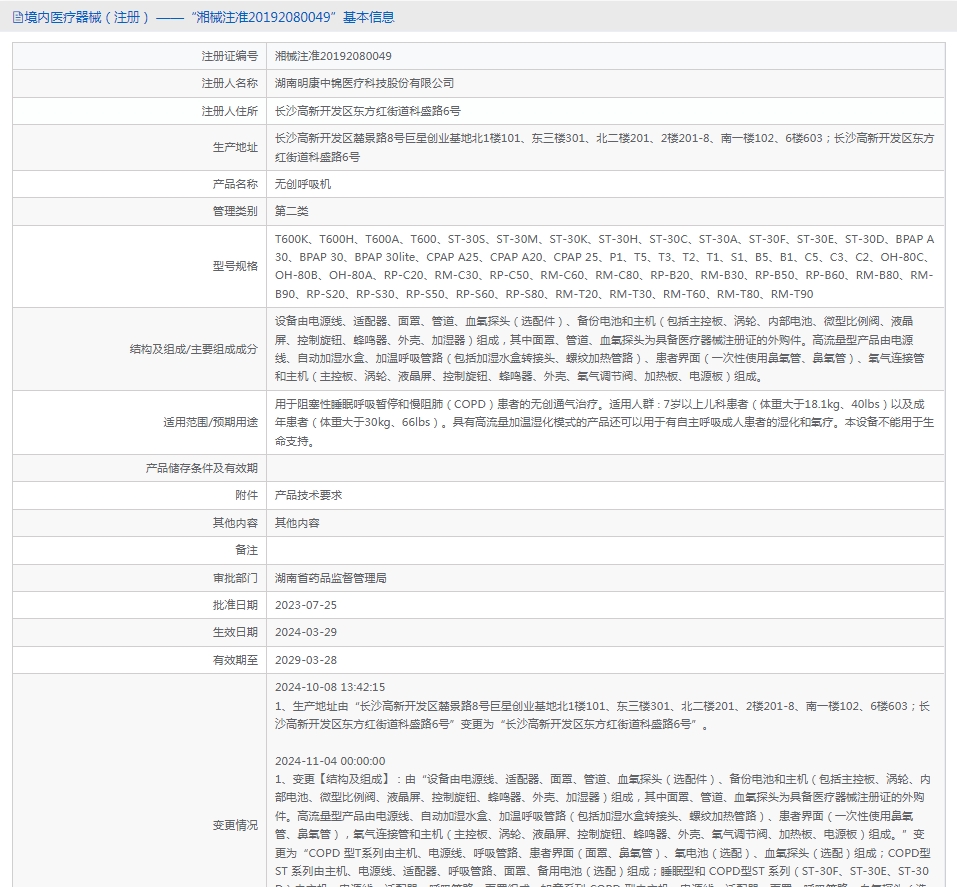Viewport: 957px width, 887px height.
Task: Select expiry date 2029-03-28
Action: coord(306,660)
